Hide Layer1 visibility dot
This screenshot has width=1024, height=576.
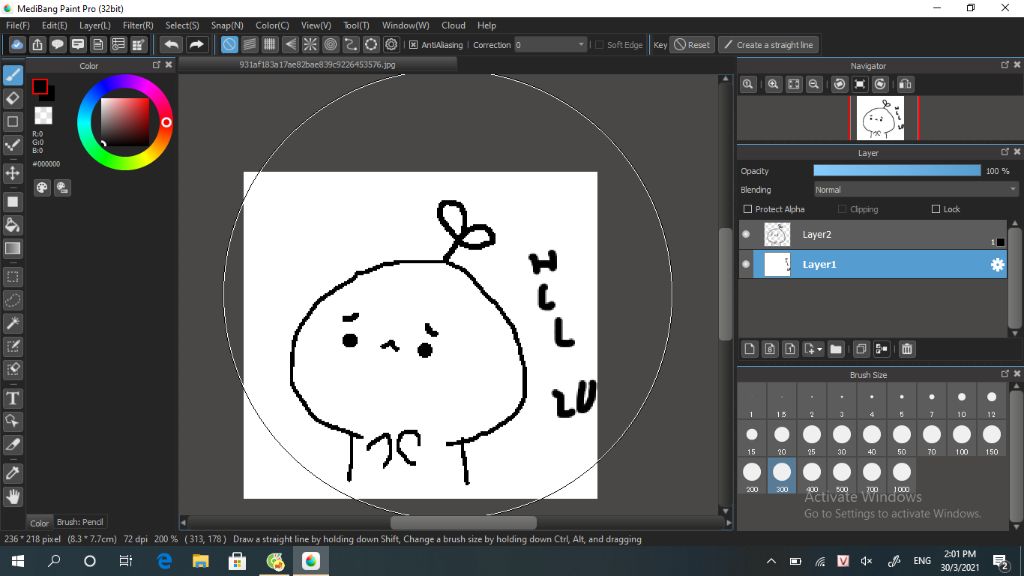pyautogui.click(x=746, y=264)
